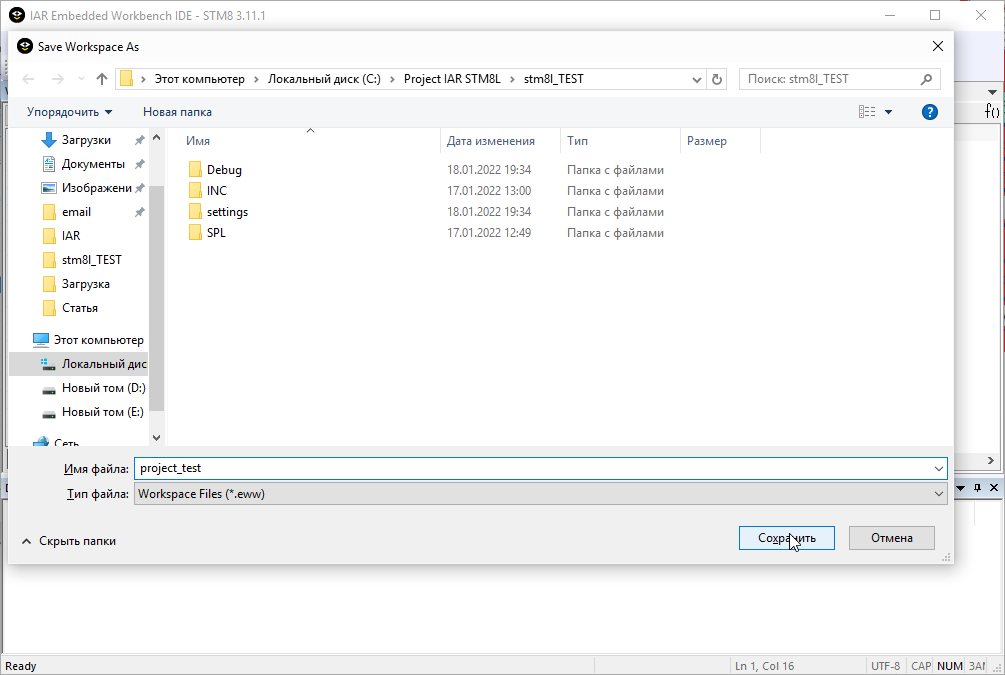
Task: Click the Сохранить button
Action: click(x=786, y=538)
